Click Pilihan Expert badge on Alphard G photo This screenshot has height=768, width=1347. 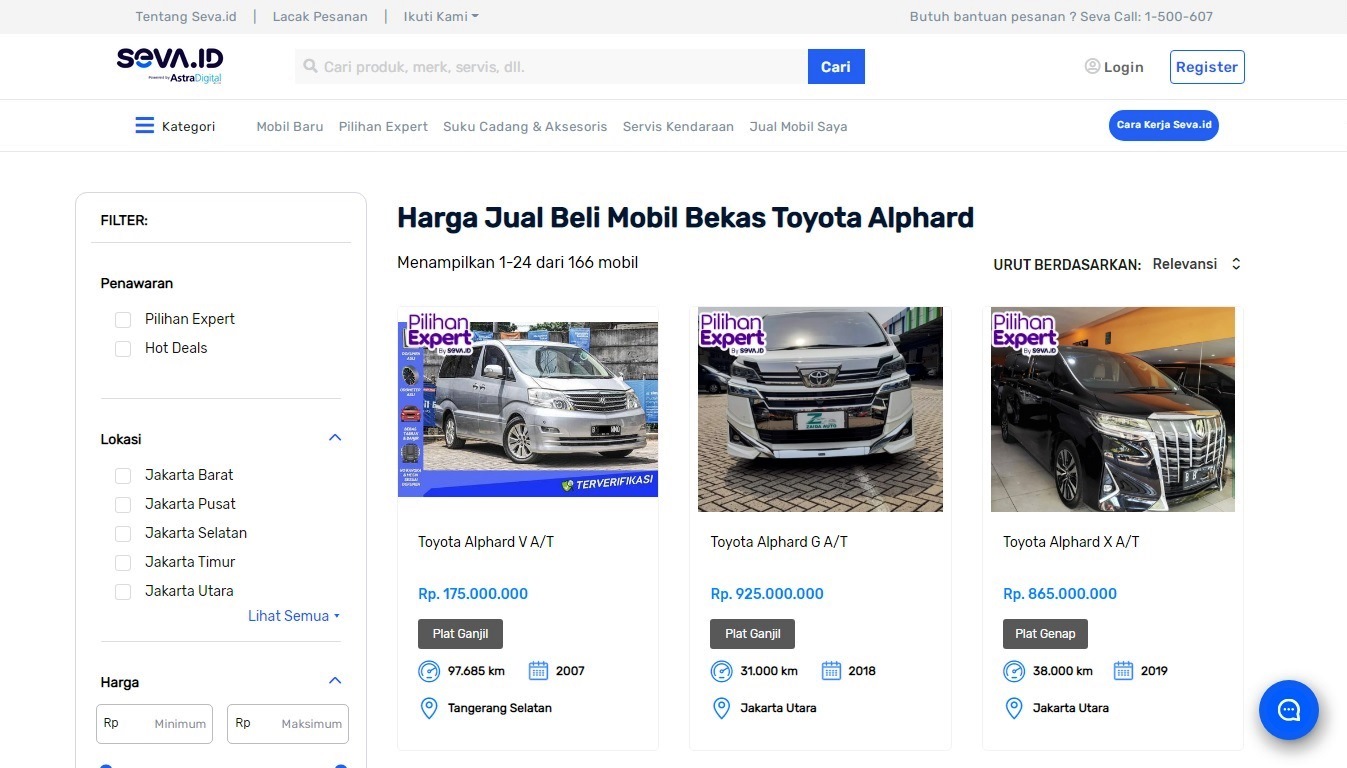point(731,334)
